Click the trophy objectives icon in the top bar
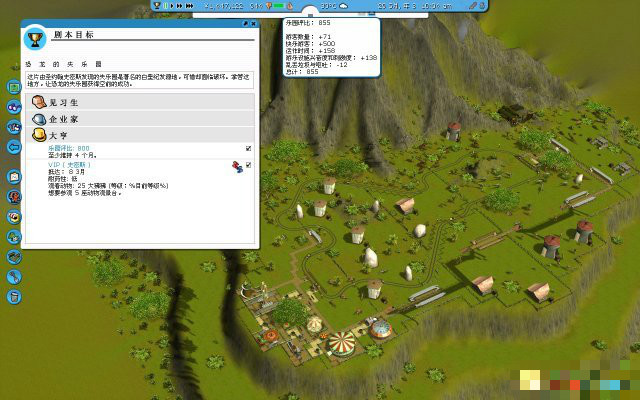The height and width of the screenshot is (400, 640). (157, 5)
